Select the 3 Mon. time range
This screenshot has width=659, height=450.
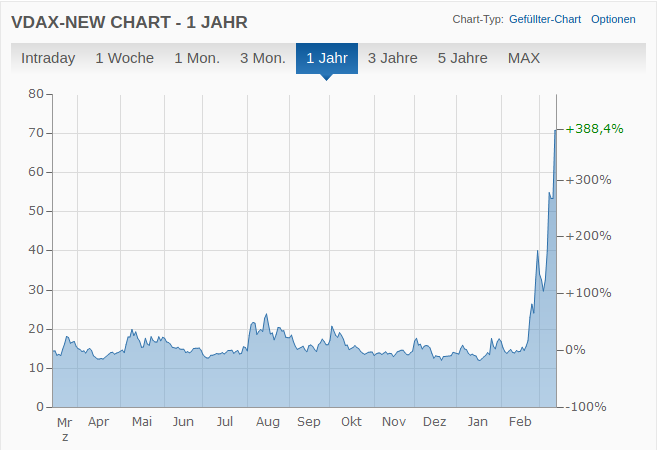click(263, 58)
